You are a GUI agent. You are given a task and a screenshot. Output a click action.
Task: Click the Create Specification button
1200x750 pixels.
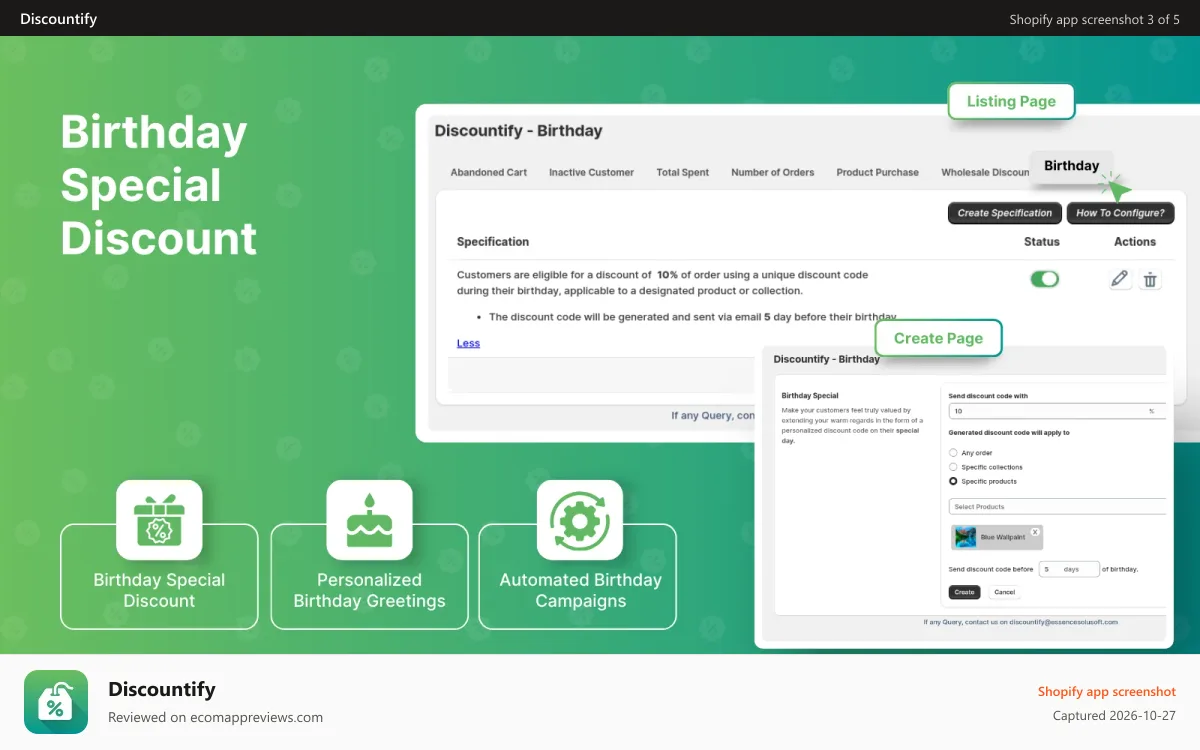point(1005,213)
